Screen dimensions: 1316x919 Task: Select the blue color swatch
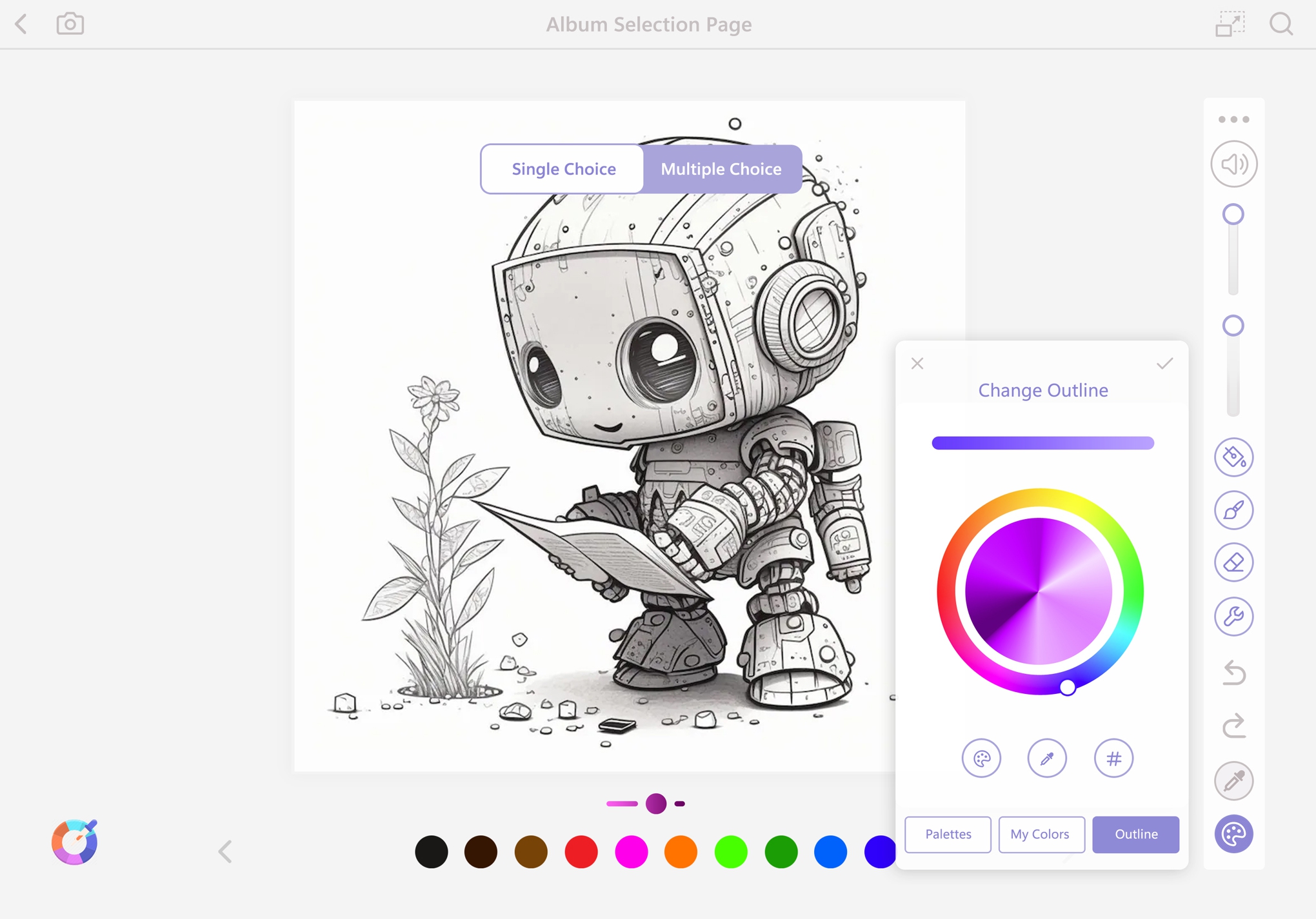click(830, 851)
